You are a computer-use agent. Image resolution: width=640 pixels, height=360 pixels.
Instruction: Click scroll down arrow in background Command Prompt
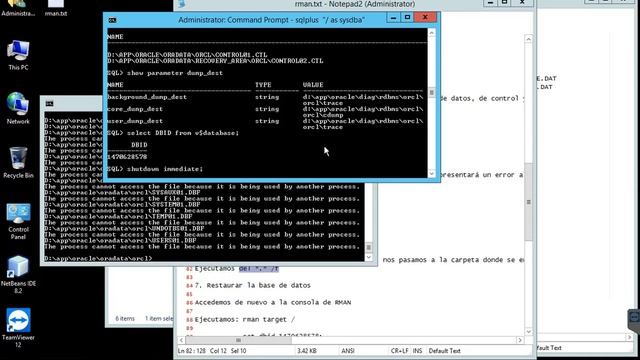369,258
